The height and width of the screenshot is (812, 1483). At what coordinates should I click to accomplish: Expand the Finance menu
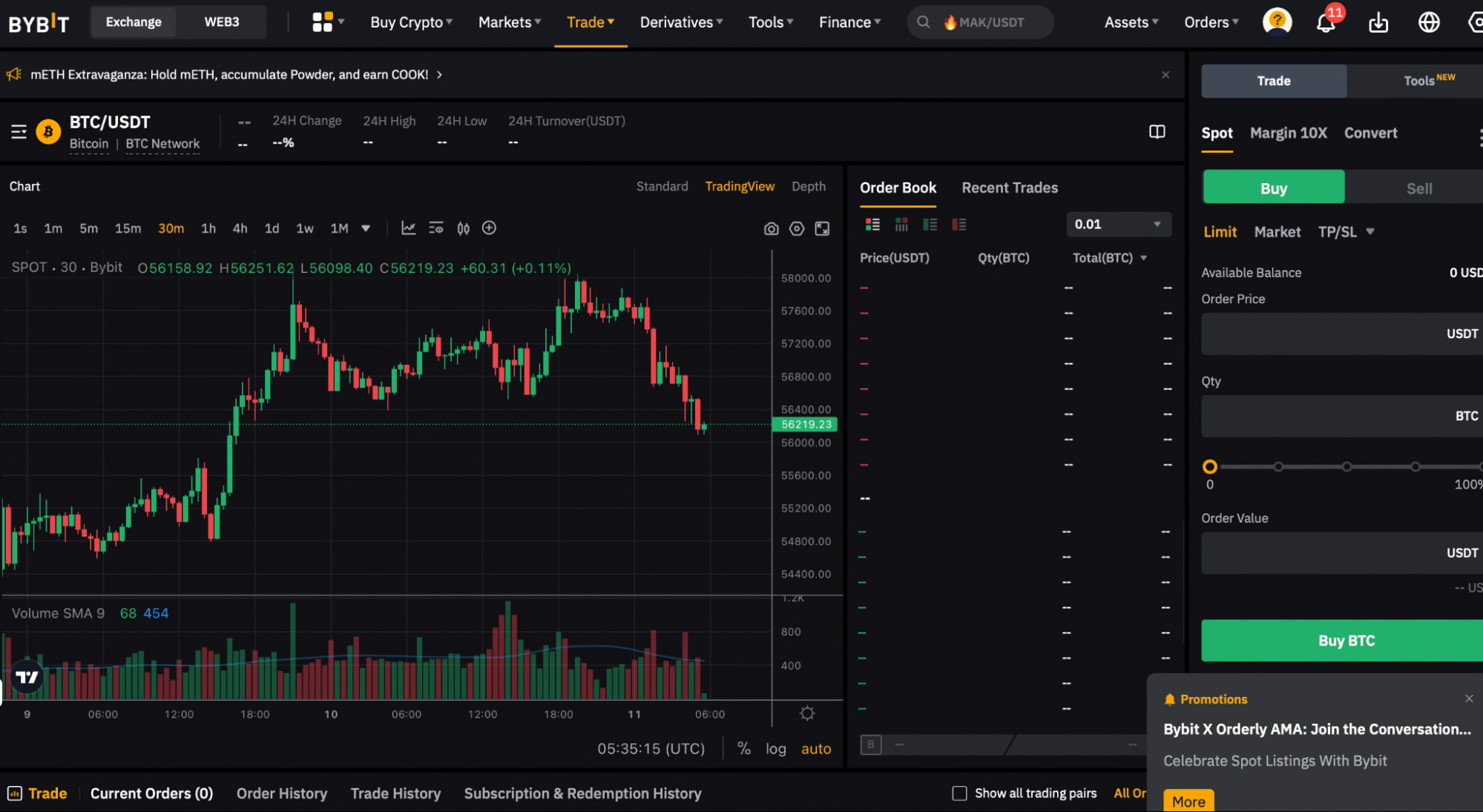pos(849,22)
